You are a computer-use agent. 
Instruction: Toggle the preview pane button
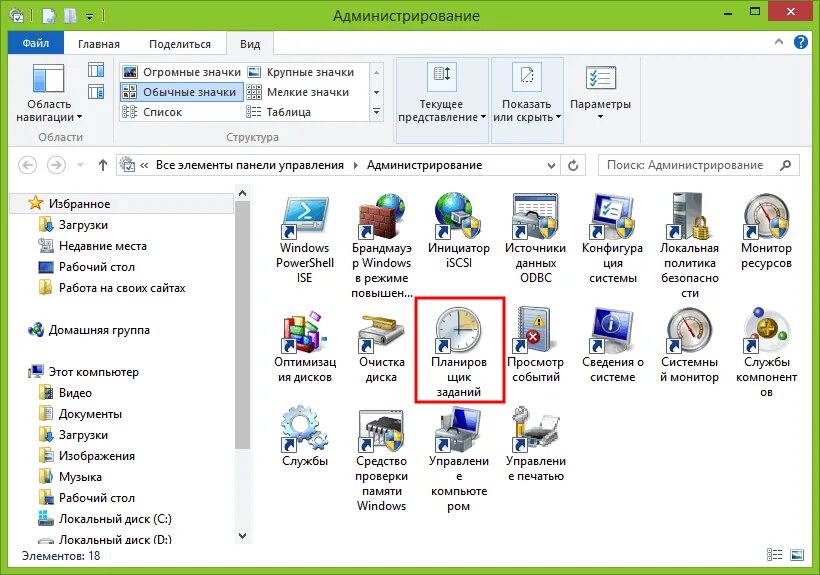pos(96,70)
